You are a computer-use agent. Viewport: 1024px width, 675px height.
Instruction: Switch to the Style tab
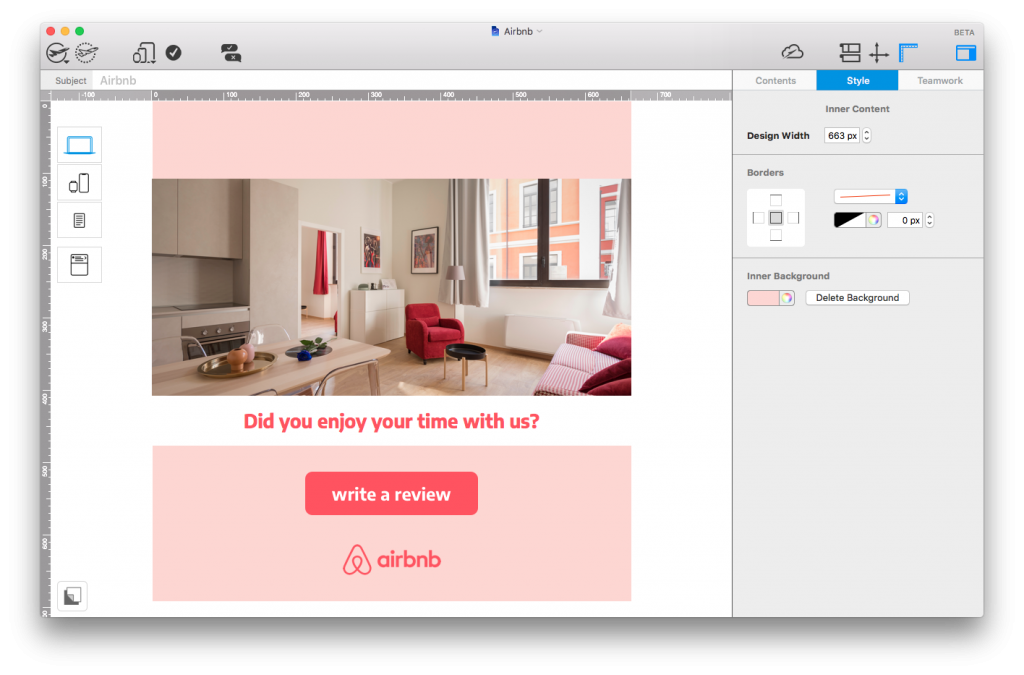(x=857, y=80)
